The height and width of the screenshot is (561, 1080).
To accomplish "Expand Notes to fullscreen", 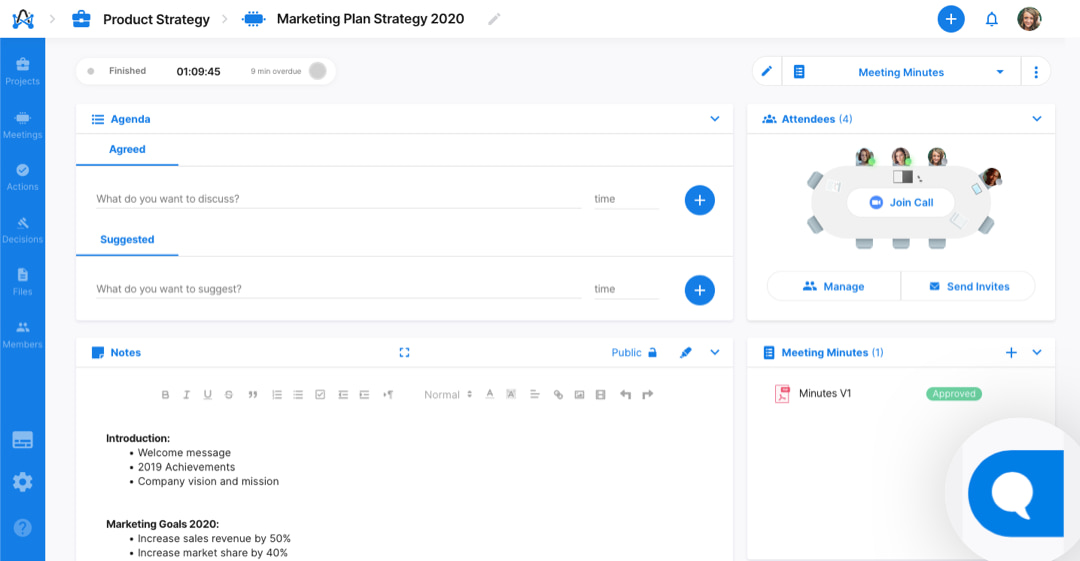I will click(x=404, y=352).
